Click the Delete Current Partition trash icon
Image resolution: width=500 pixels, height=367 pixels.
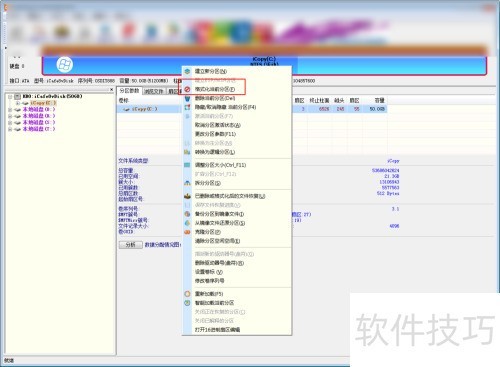[x=187, y=98]
